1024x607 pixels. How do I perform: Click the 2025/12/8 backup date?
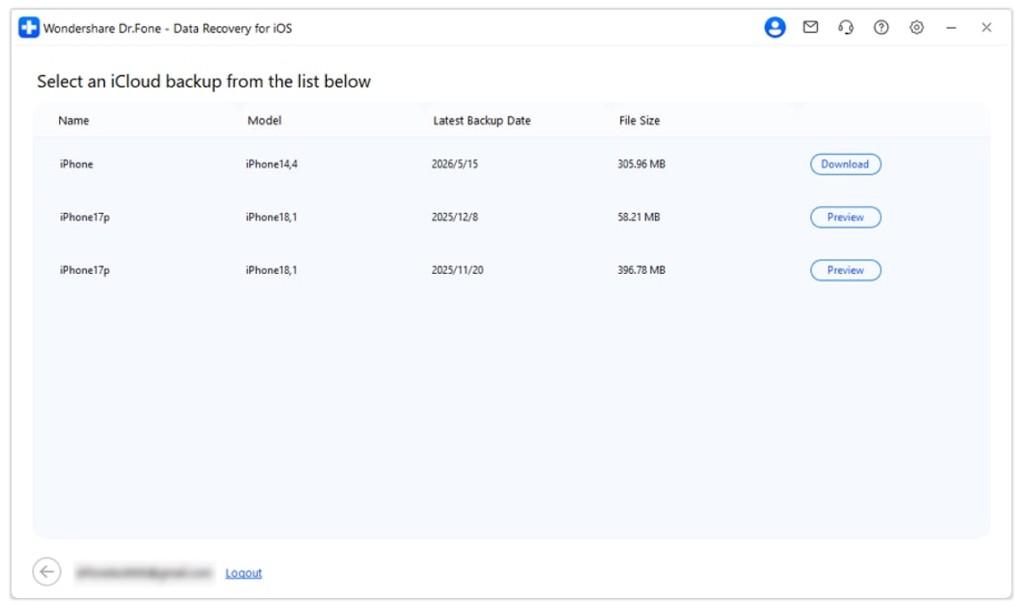[455, 217]
